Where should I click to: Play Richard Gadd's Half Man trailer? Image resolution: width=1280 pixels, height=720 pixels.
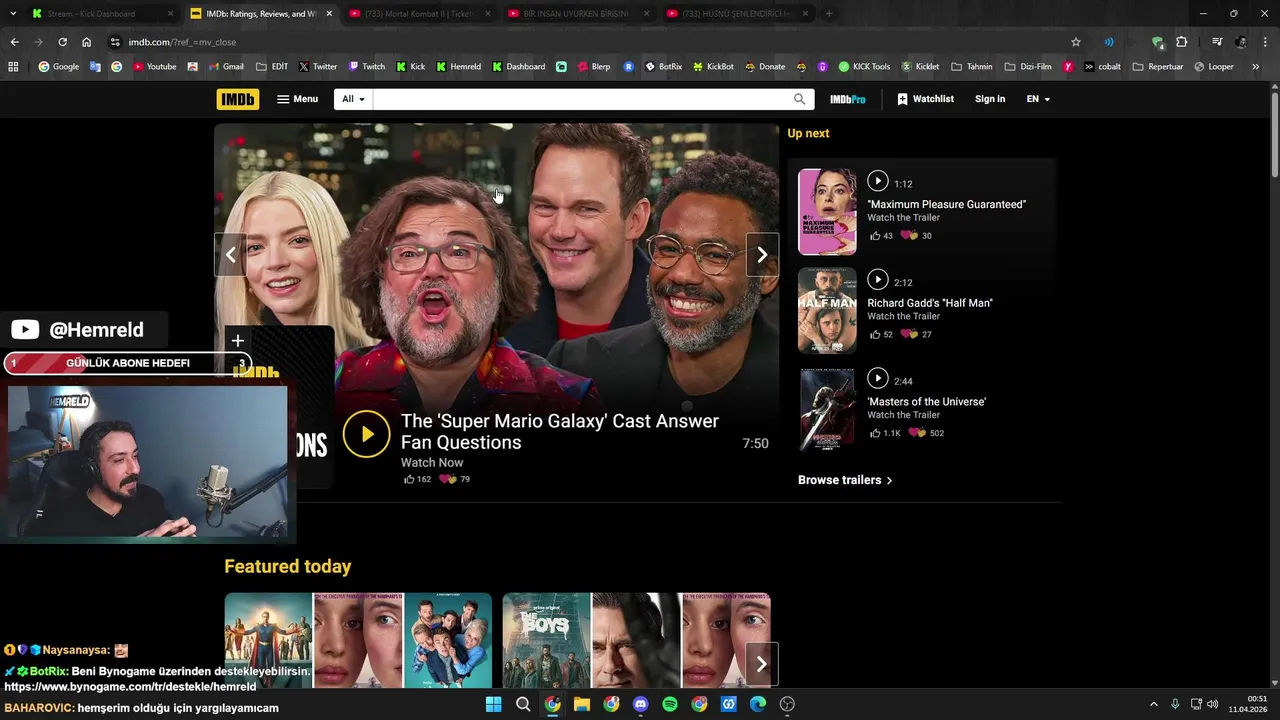(x=877, y=279)
